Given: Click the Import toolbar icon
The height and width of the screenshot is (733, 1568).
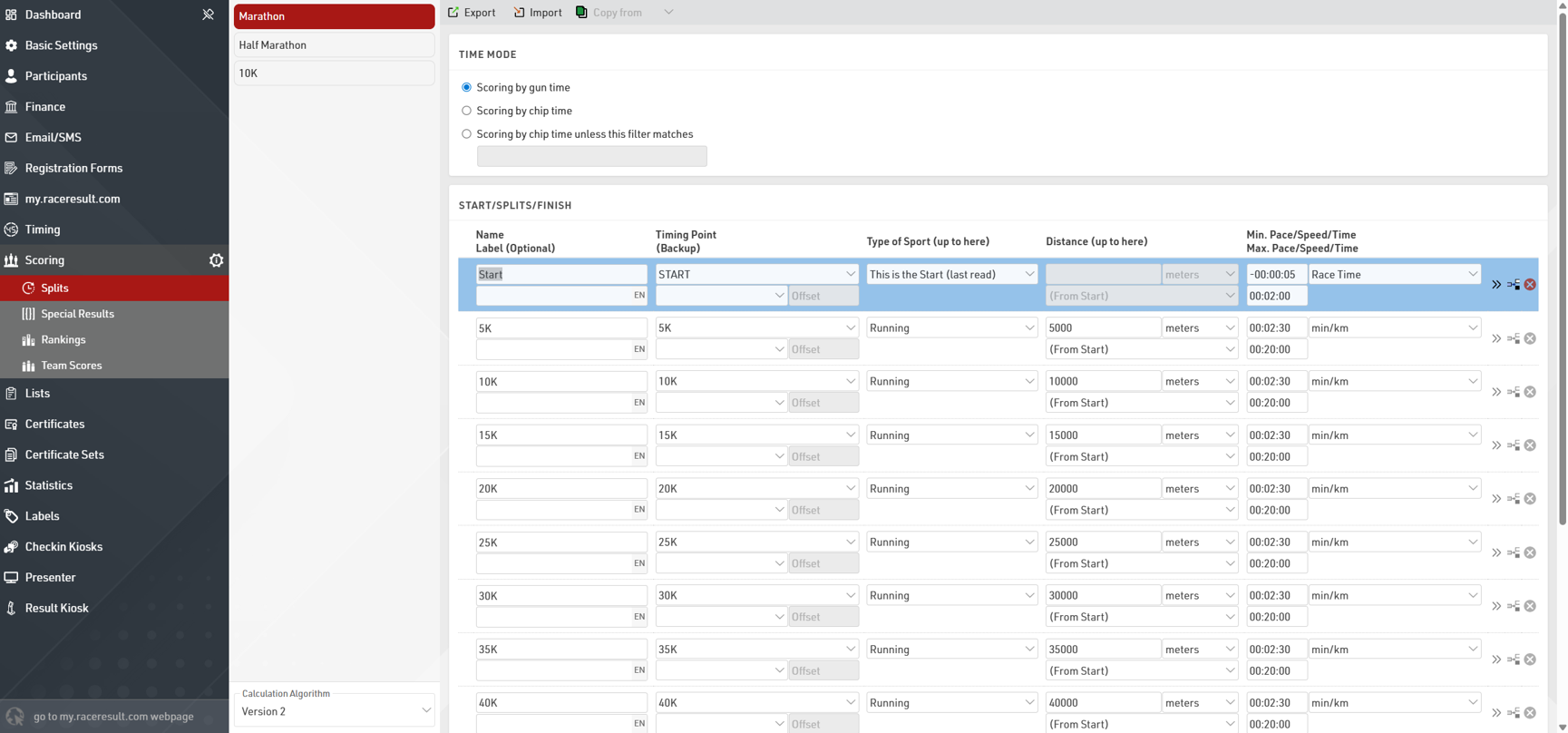Looking at the screenshot, I should coord(520,13).
